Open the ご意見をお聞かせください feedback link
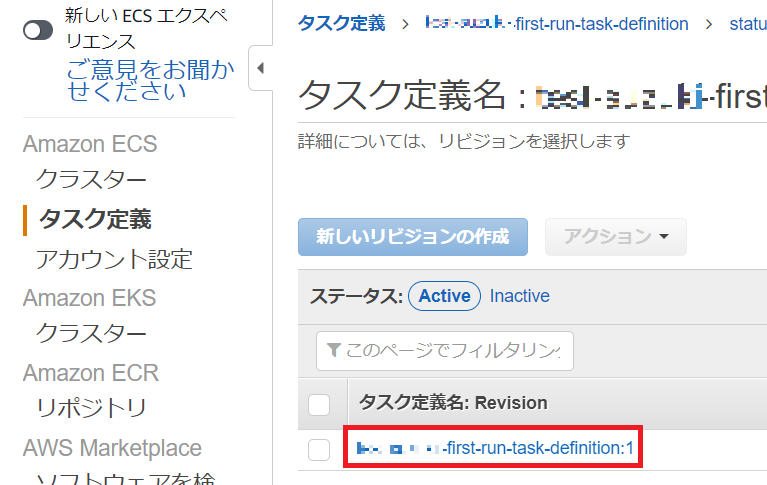Image resolution: width=767 pixels, height=485 pixels. 150,80
